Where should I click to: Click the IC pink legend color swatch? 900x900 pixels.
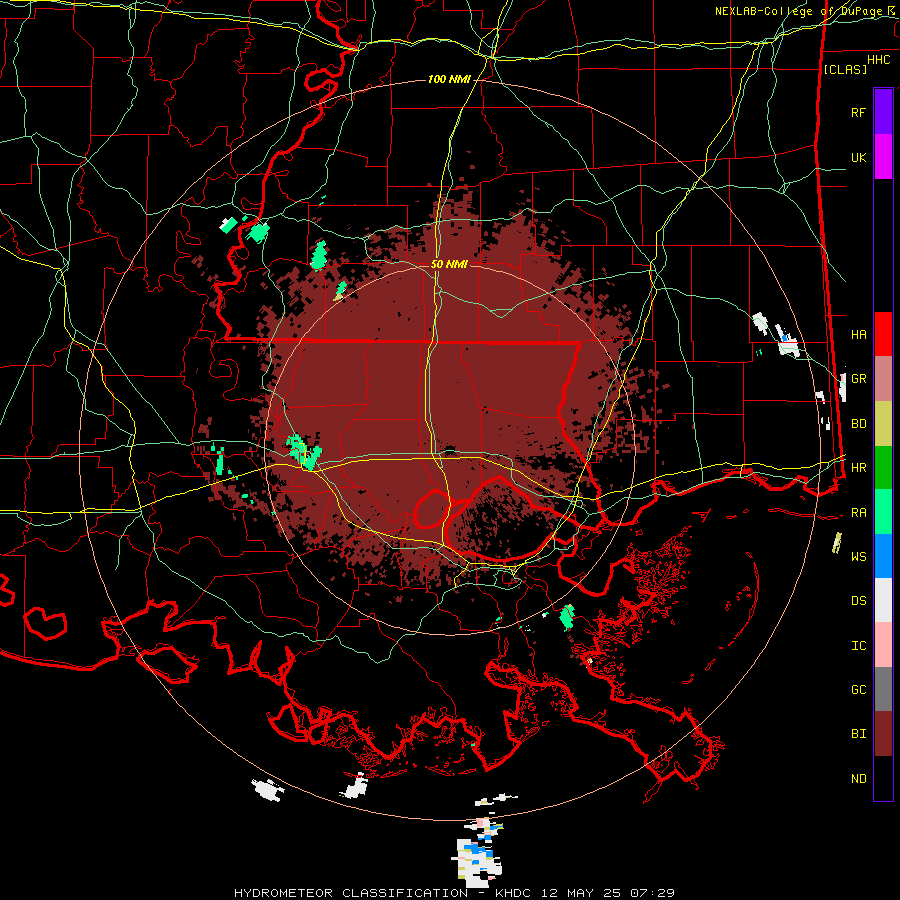coord(883,645)
